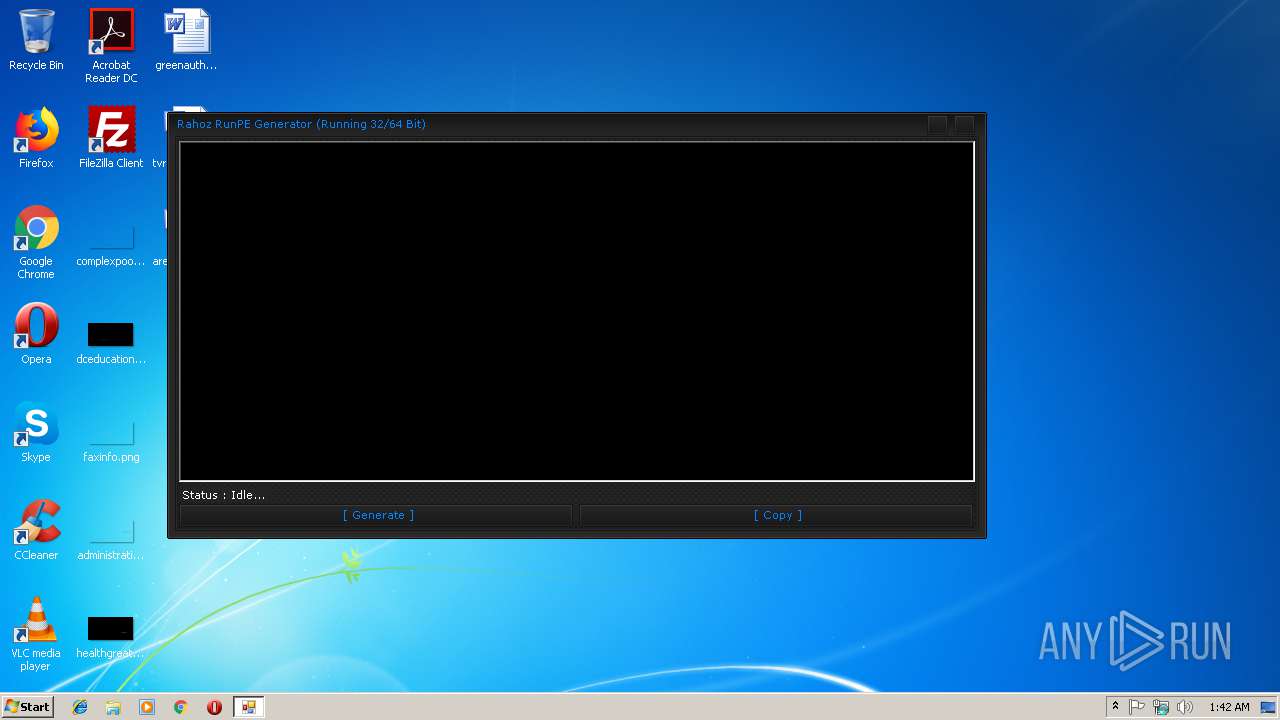The width and height of the screenshot is (1280, 720).
Task: Open the Recycle Bin desktop icon
Action: point(36,41)
